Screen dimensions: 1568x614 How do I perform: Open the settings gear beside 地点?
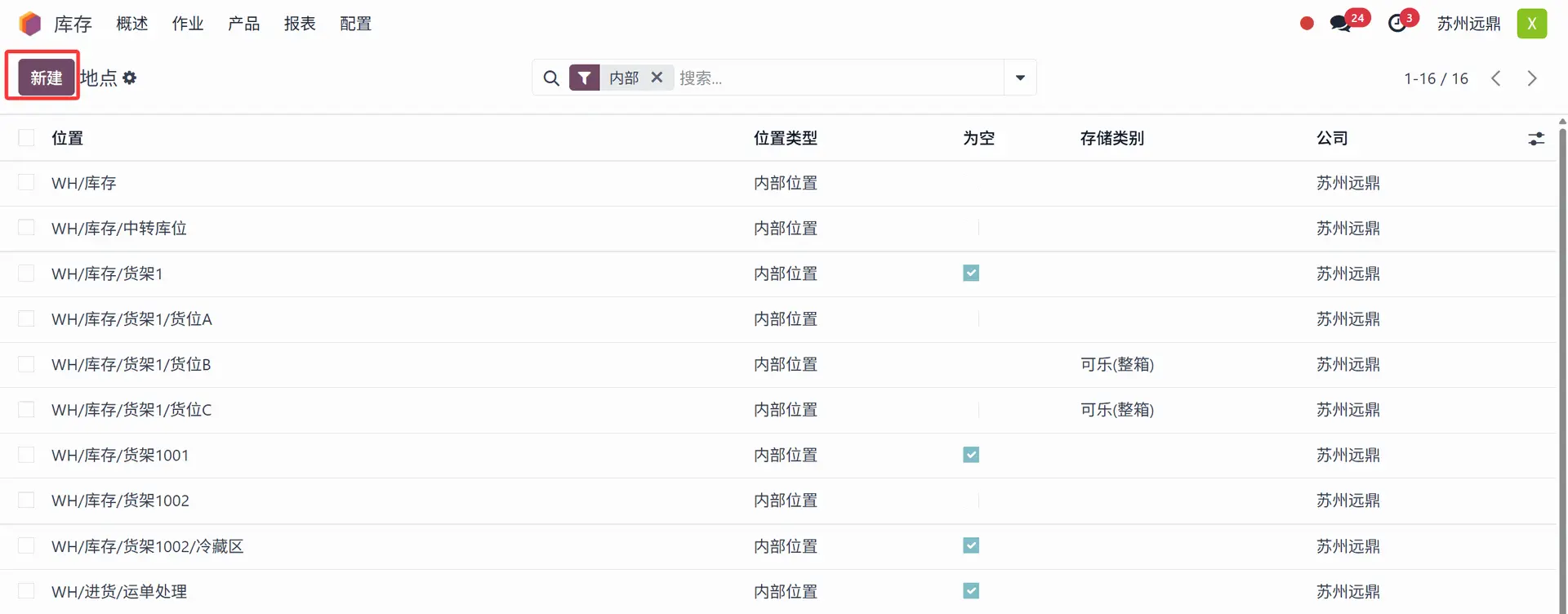(x=130, y=78)
